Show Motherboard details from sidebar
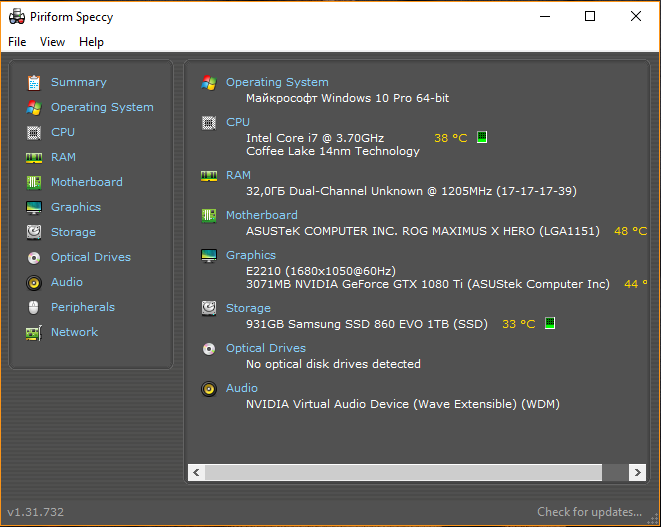 point(87,182)
